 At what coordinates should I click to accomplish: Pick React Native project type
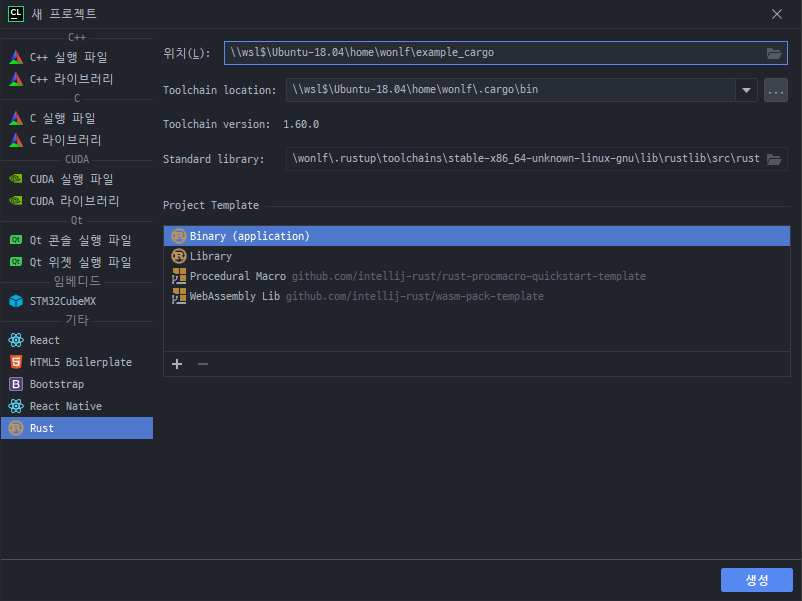[x=77, y=406]
